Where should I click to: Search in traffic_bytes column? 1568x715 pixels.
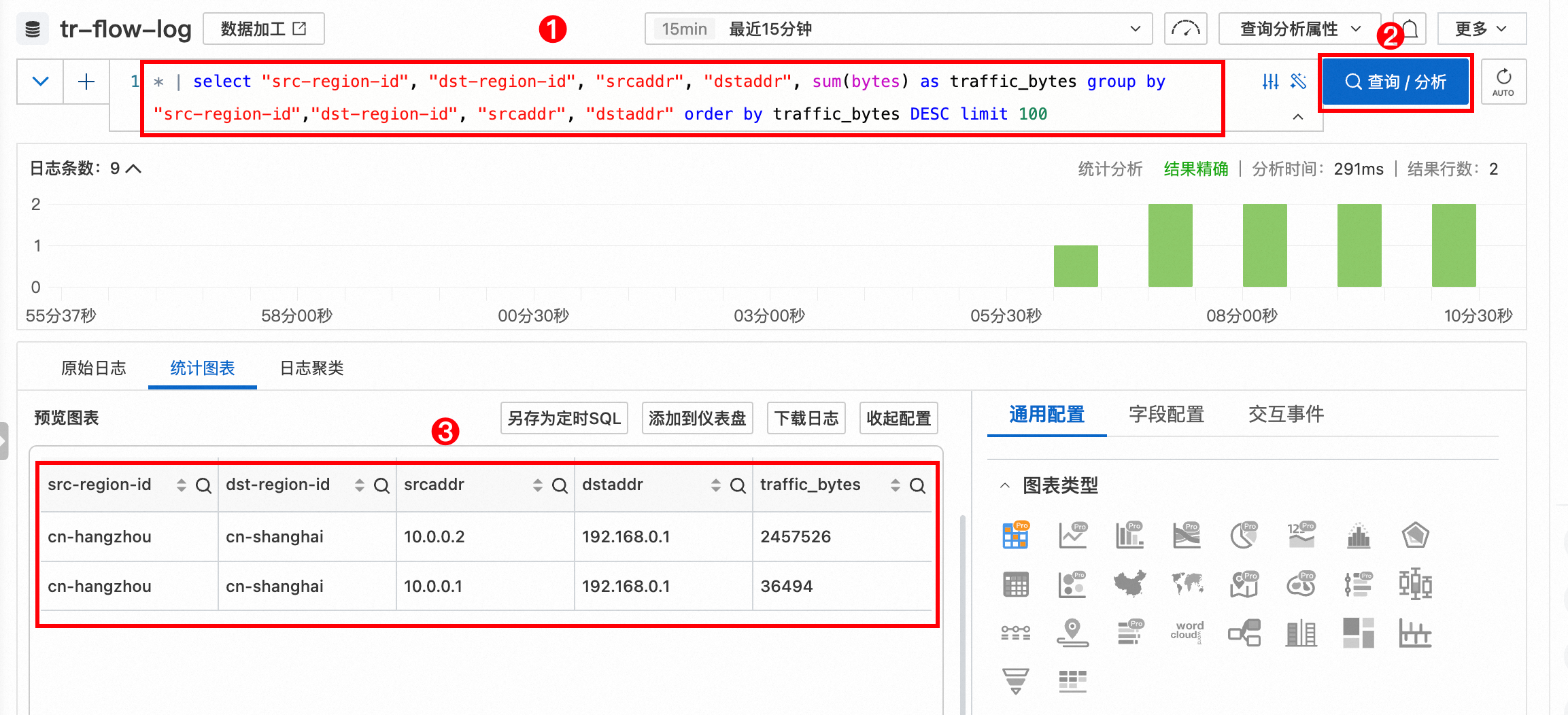coord(917,485)
